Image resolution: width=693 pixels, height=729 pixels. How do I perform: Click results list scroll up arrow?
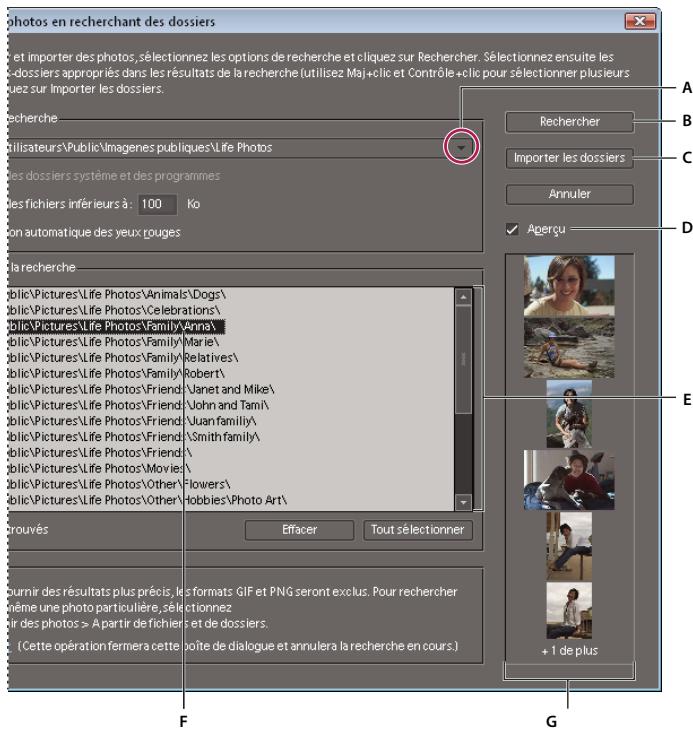pyautogui.click(x=463, y=297)
